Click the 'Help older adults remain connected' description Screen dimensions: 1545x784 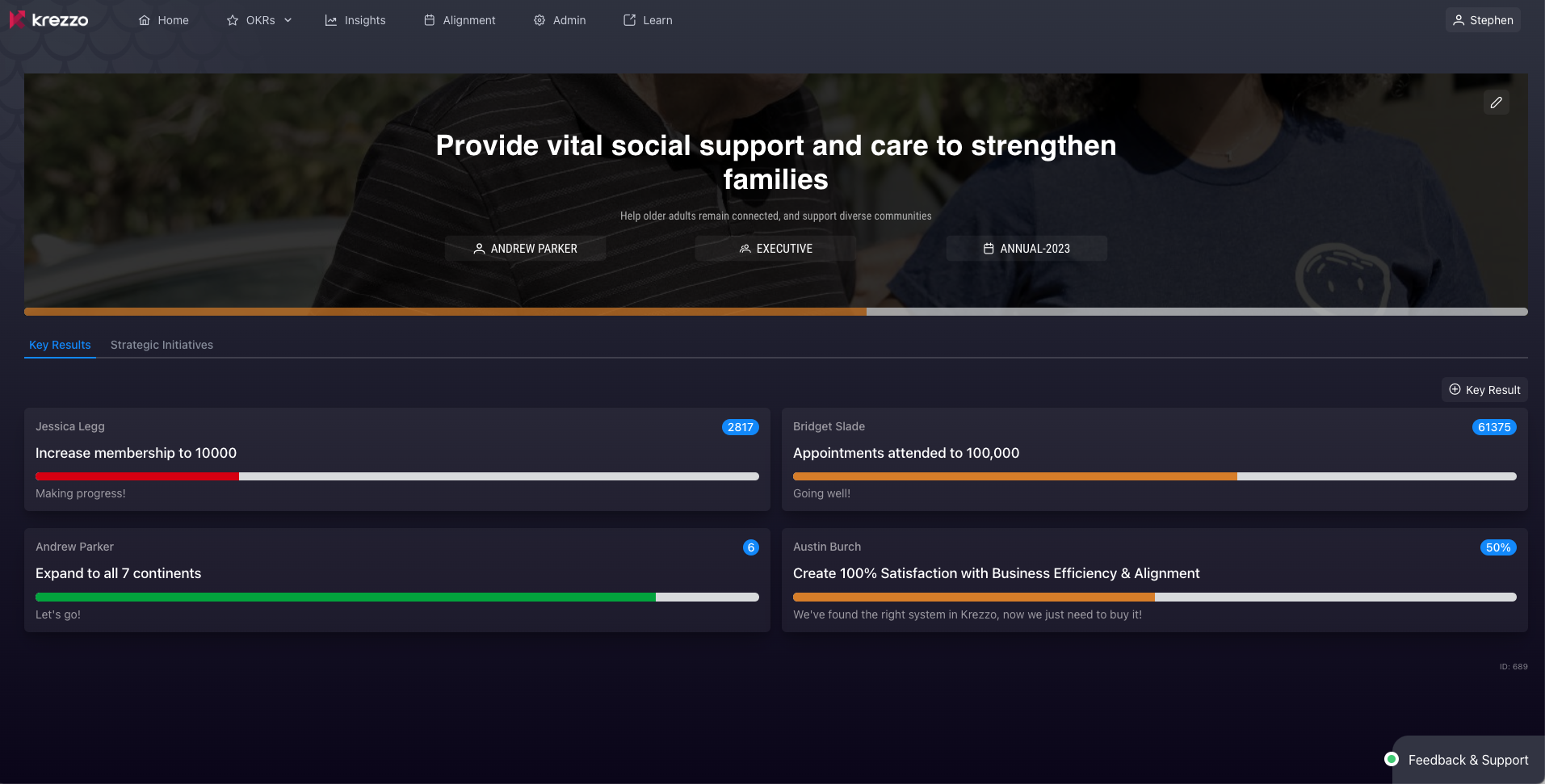coord(775,216)
